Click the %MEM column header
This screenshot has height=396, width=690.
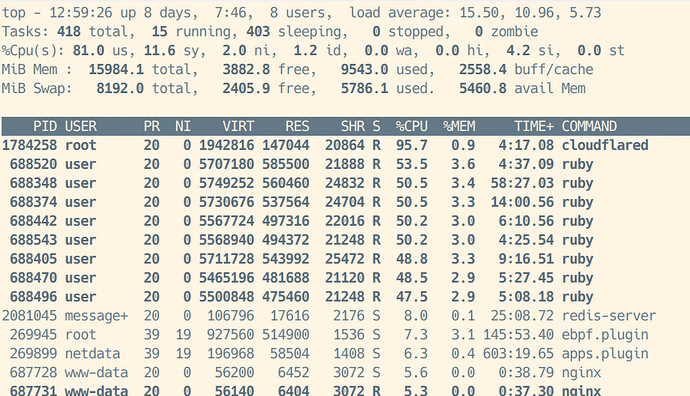pos(459,126)
